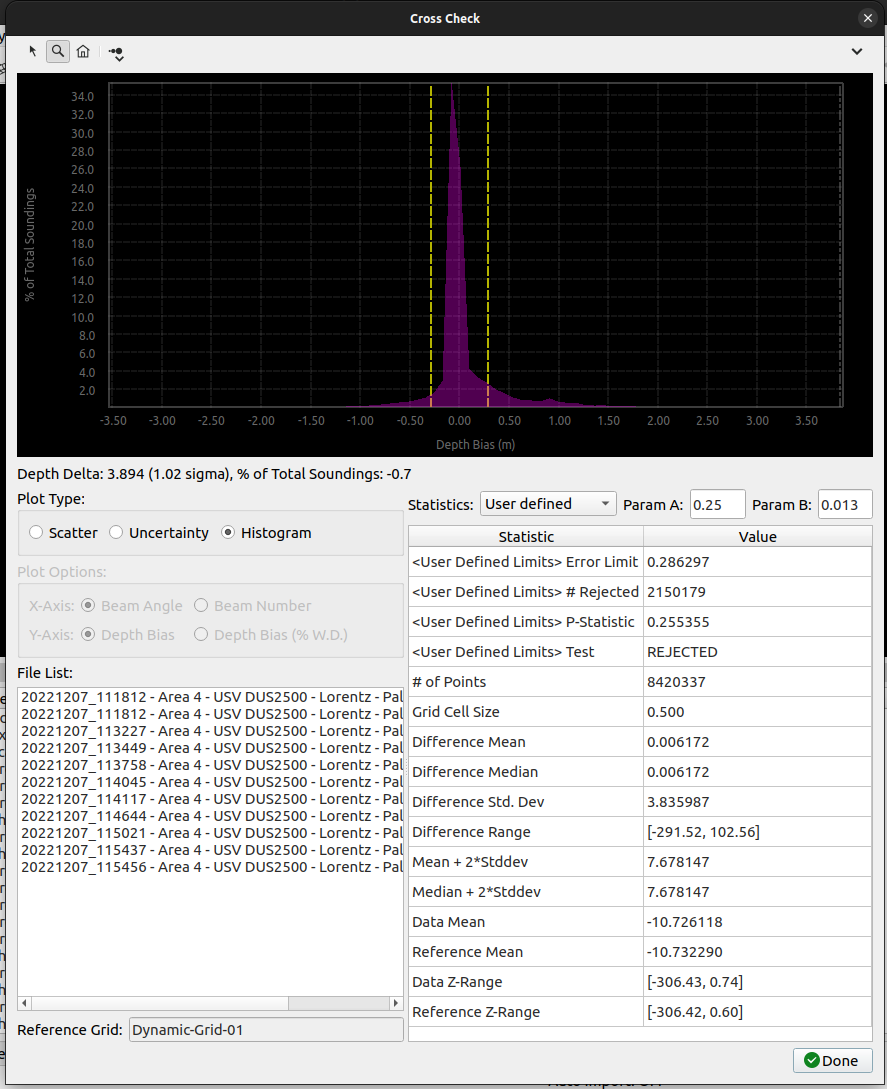Click the scroll left arrow of file list
Viewport: 887px width, 1089px height.
[x=26, y=1003]
